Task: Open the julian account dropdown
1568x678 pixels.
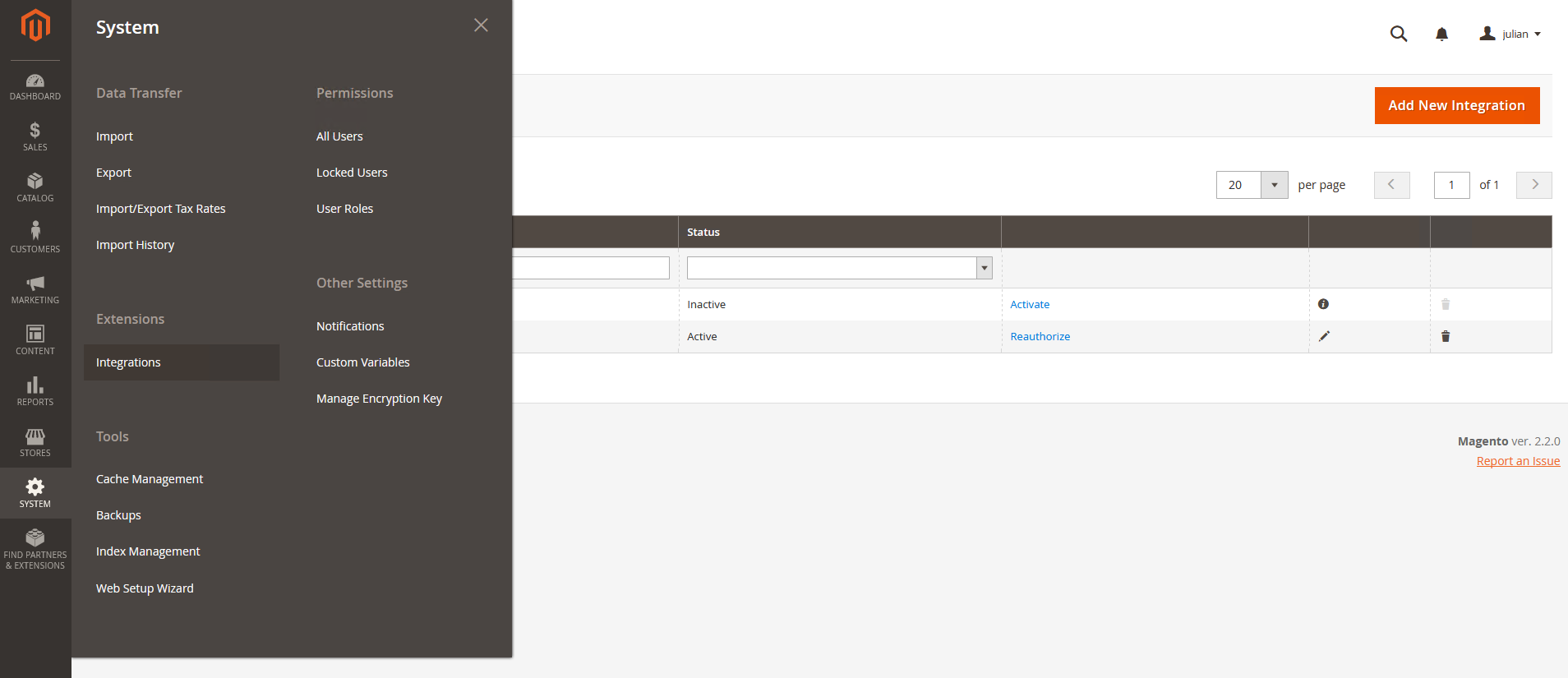Action: point(1510,34)
